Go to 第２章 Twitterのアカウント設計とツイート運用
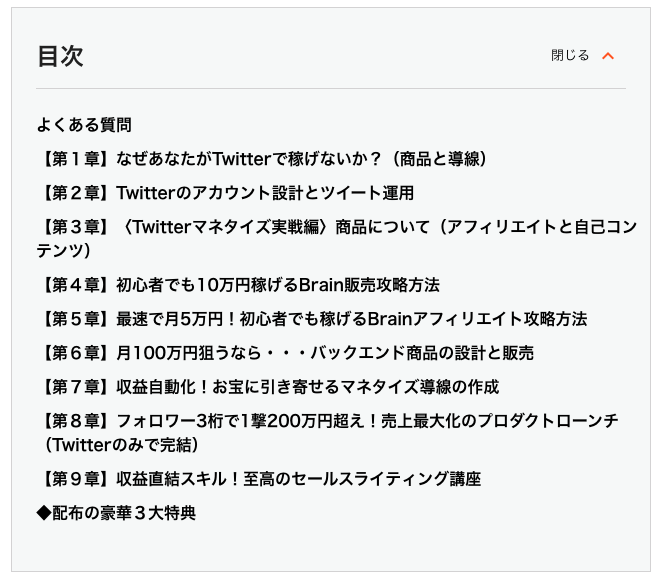The height and width of the screenshot is (579, 659). (x=226, y=192)
